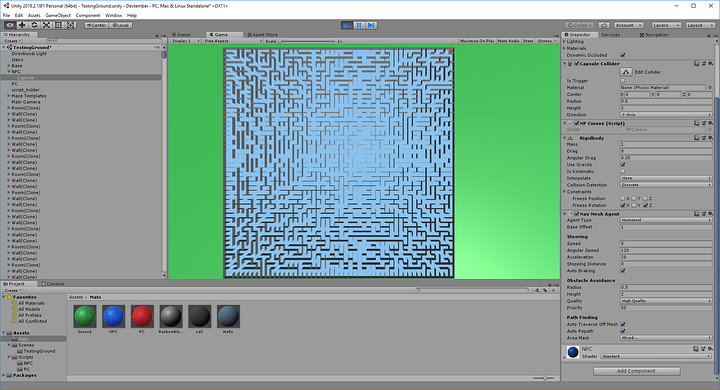Open the Layers dropdown
Screen dimensions: 720x390
coord(665,25)
